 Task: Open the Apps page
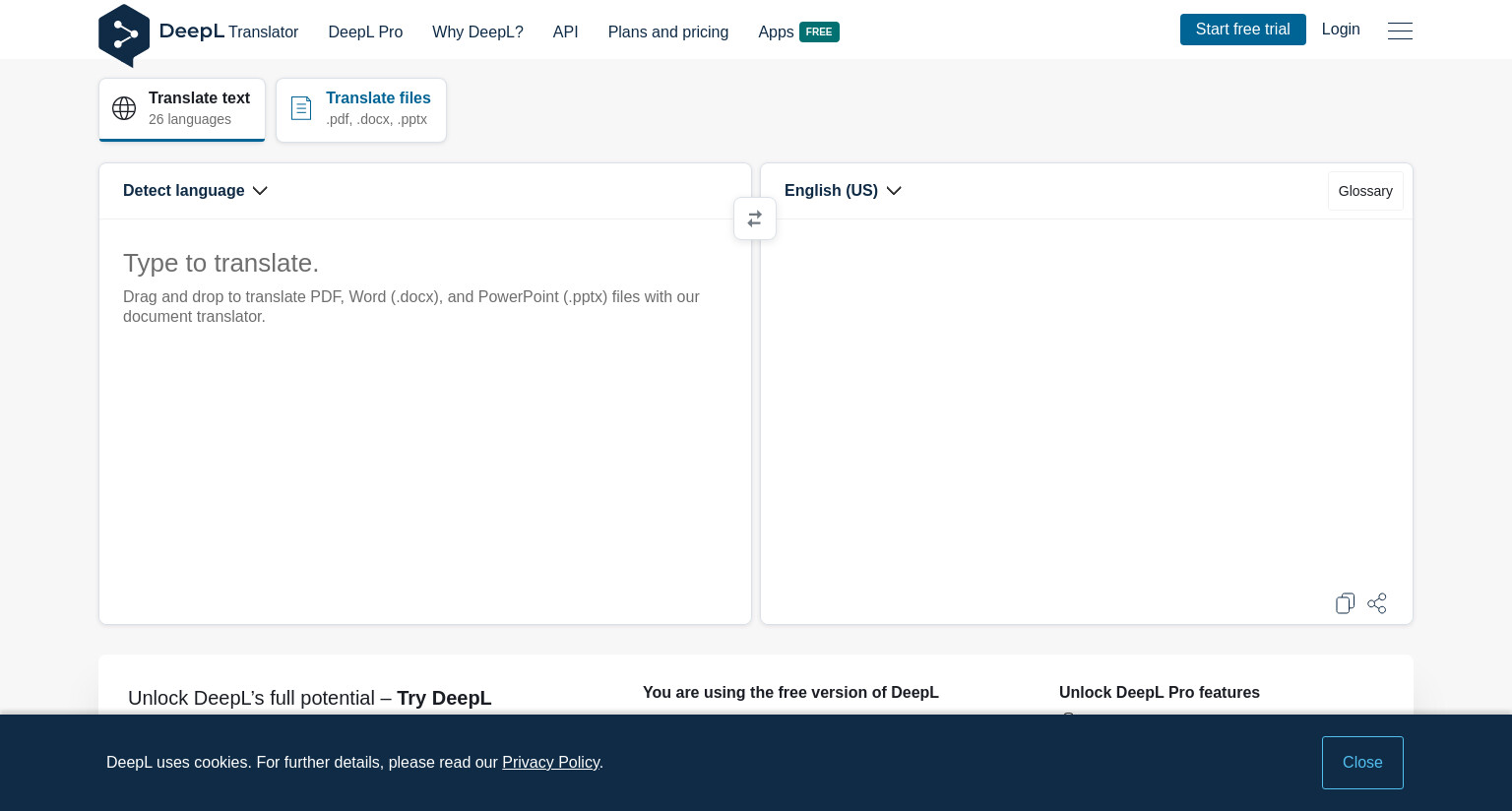pos(776,31)
